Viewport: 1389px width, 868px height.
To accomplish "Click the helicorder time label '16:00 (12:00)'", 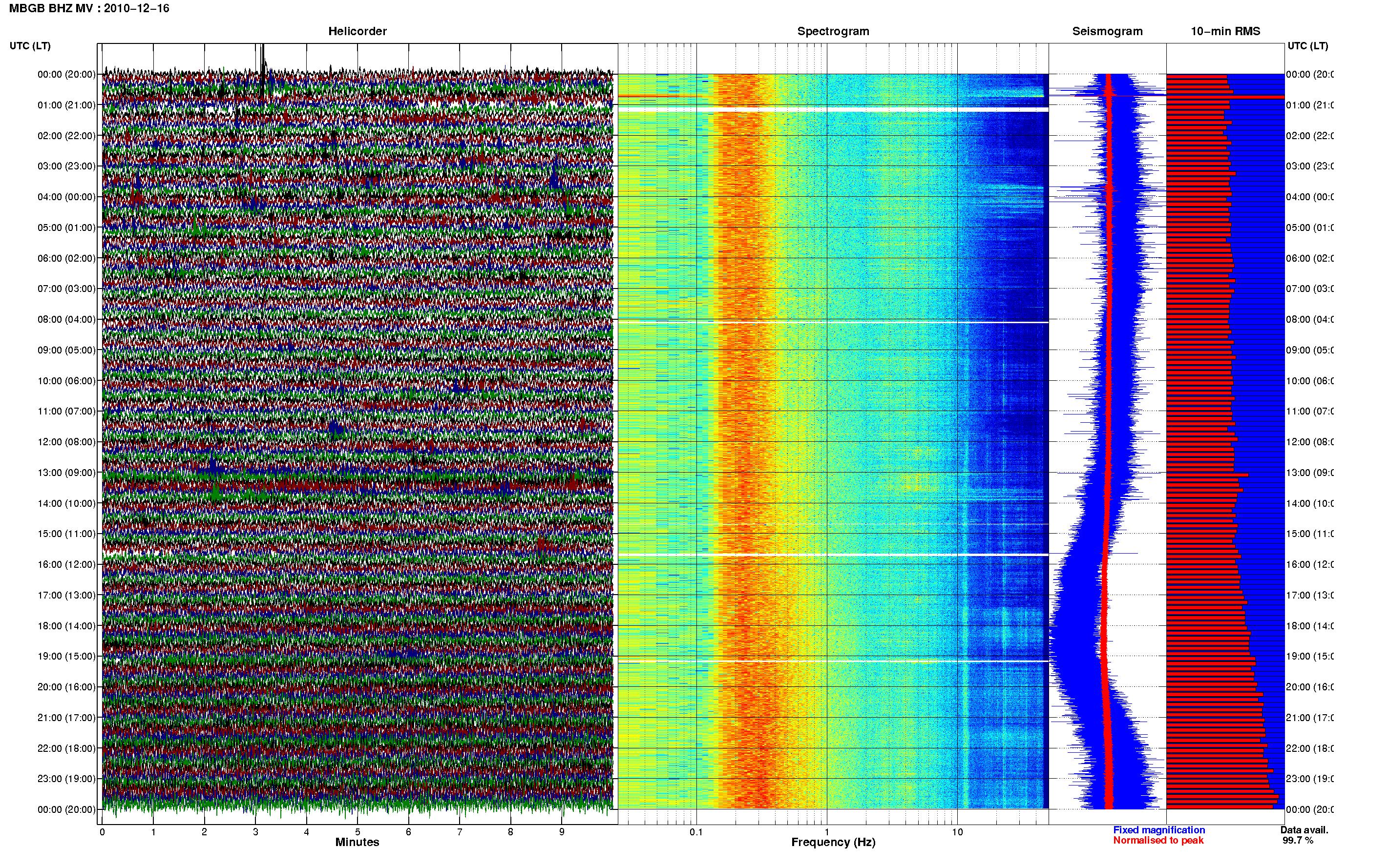I will tap(66, 564).
